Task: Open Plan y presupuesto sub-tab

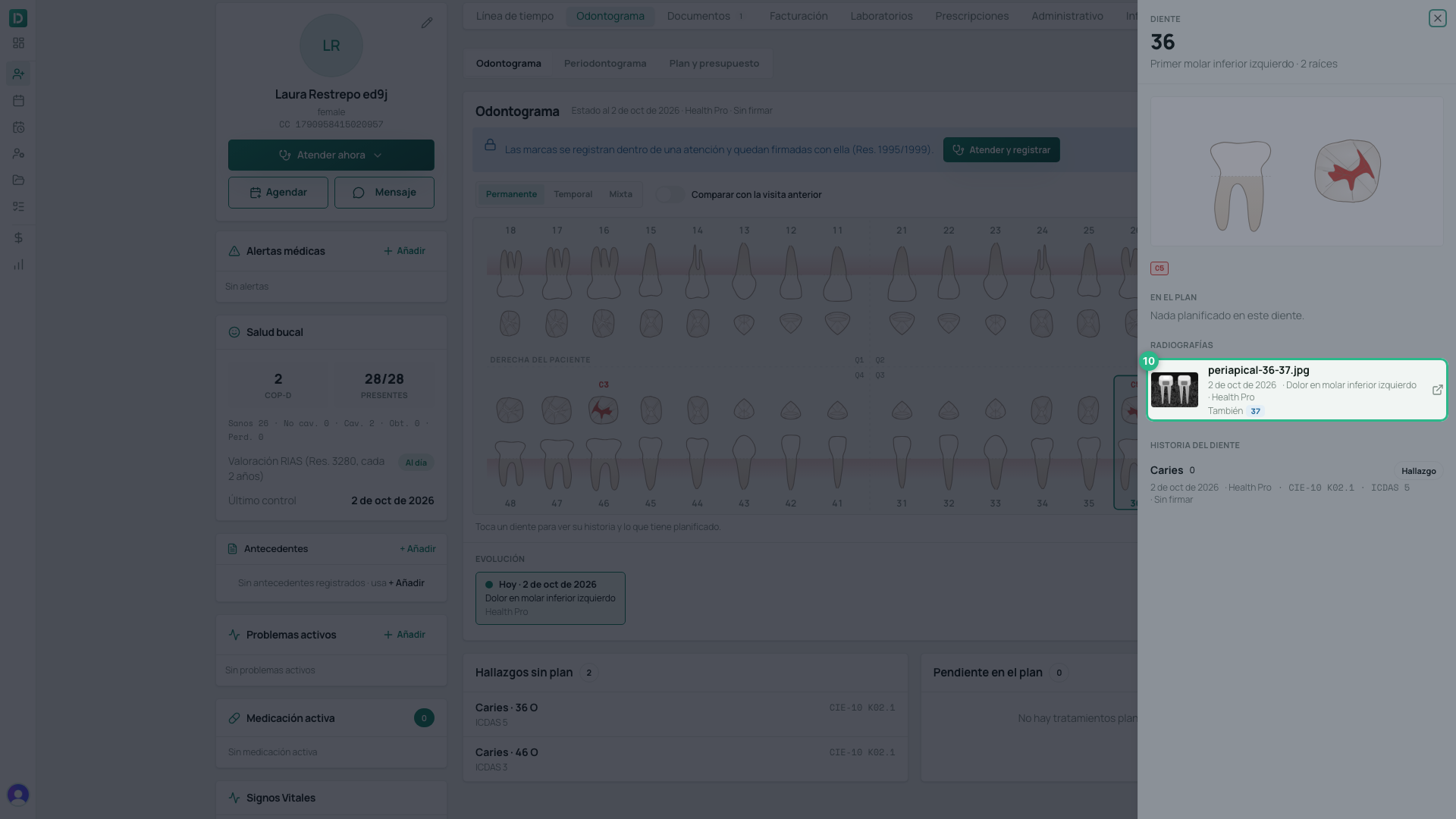Action: pyautogui.click(x=714, y=63)
